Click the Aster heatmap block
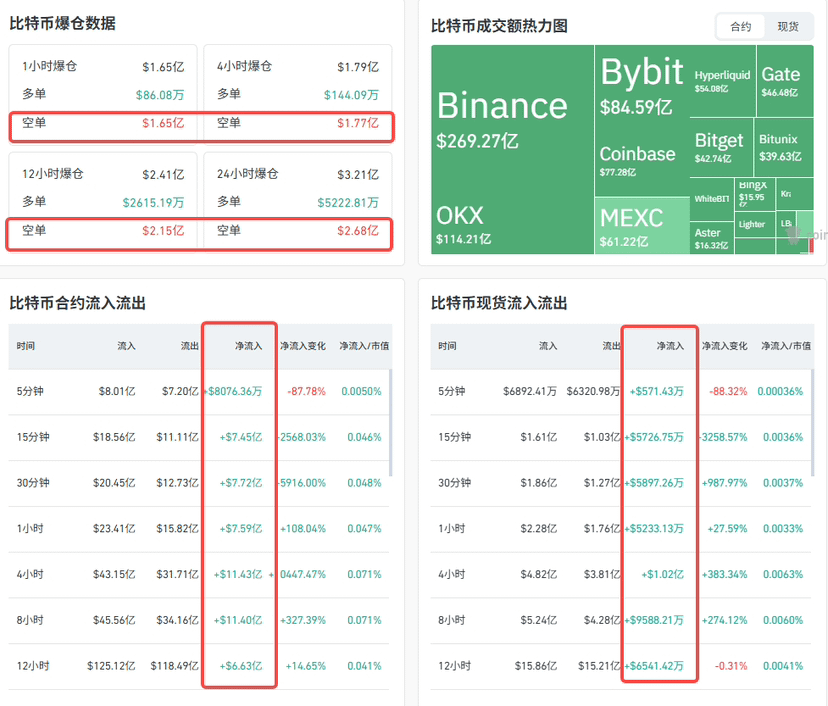Screen dimensions: 828x706 (x=711, y=238)
